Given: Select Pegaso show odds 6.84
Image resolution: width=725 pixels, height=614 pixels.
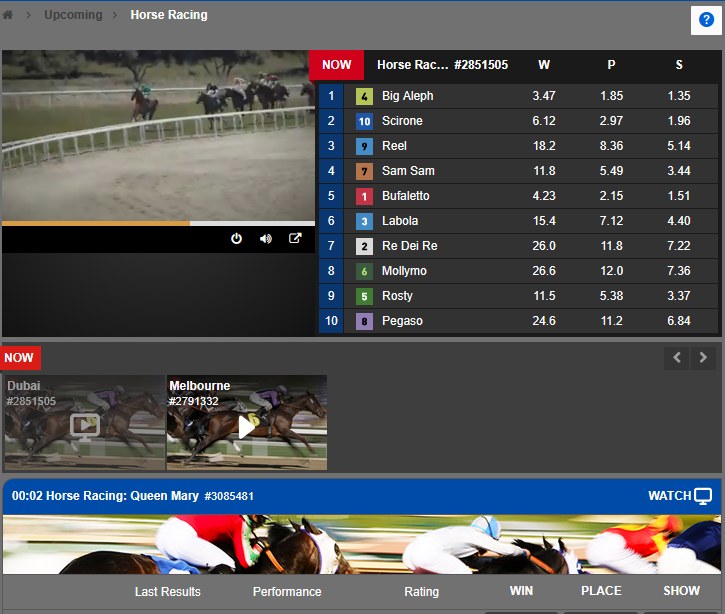Looking at the screenshot, I should pos(679,320).
